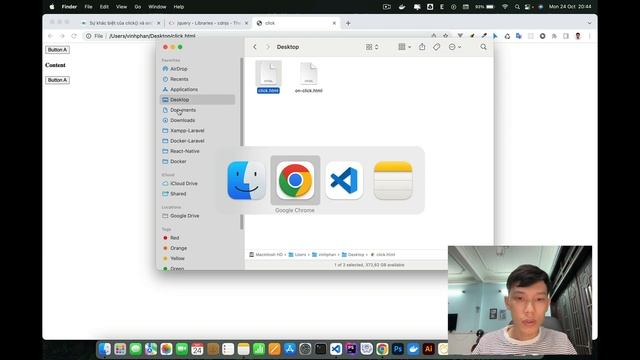Screen dimensions: 640x360
Task: Click Button A below the Content heading
Action: click(x=58, y=80)
